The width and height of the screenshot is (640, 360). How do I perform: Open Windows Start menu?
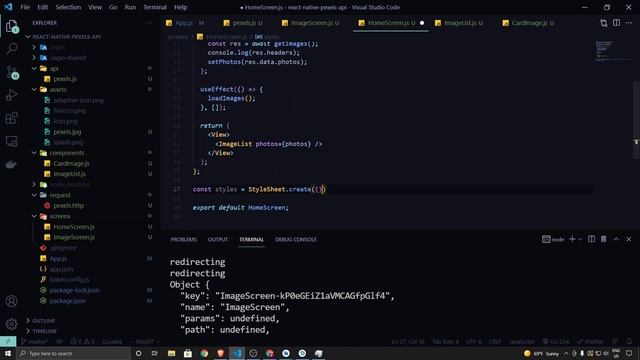point(8,353)
